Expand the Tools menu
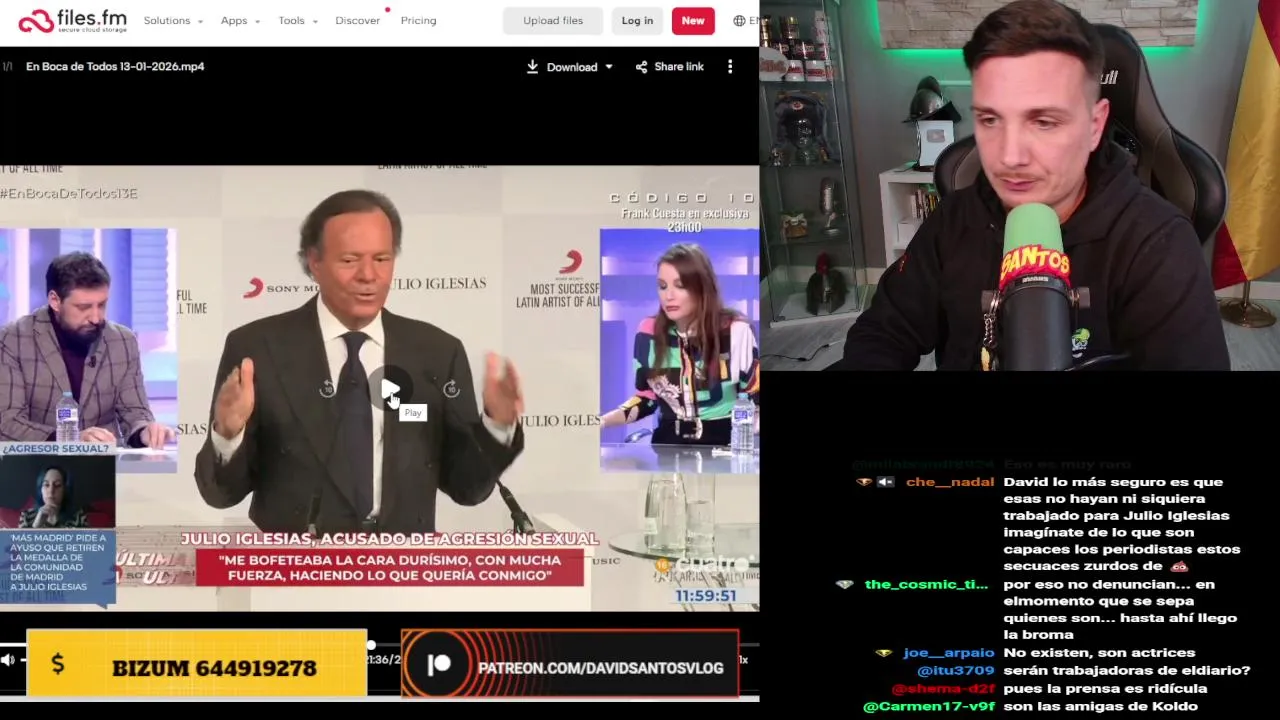The width and height of the screenshot is (1280, 720). (x=298, y=21)
